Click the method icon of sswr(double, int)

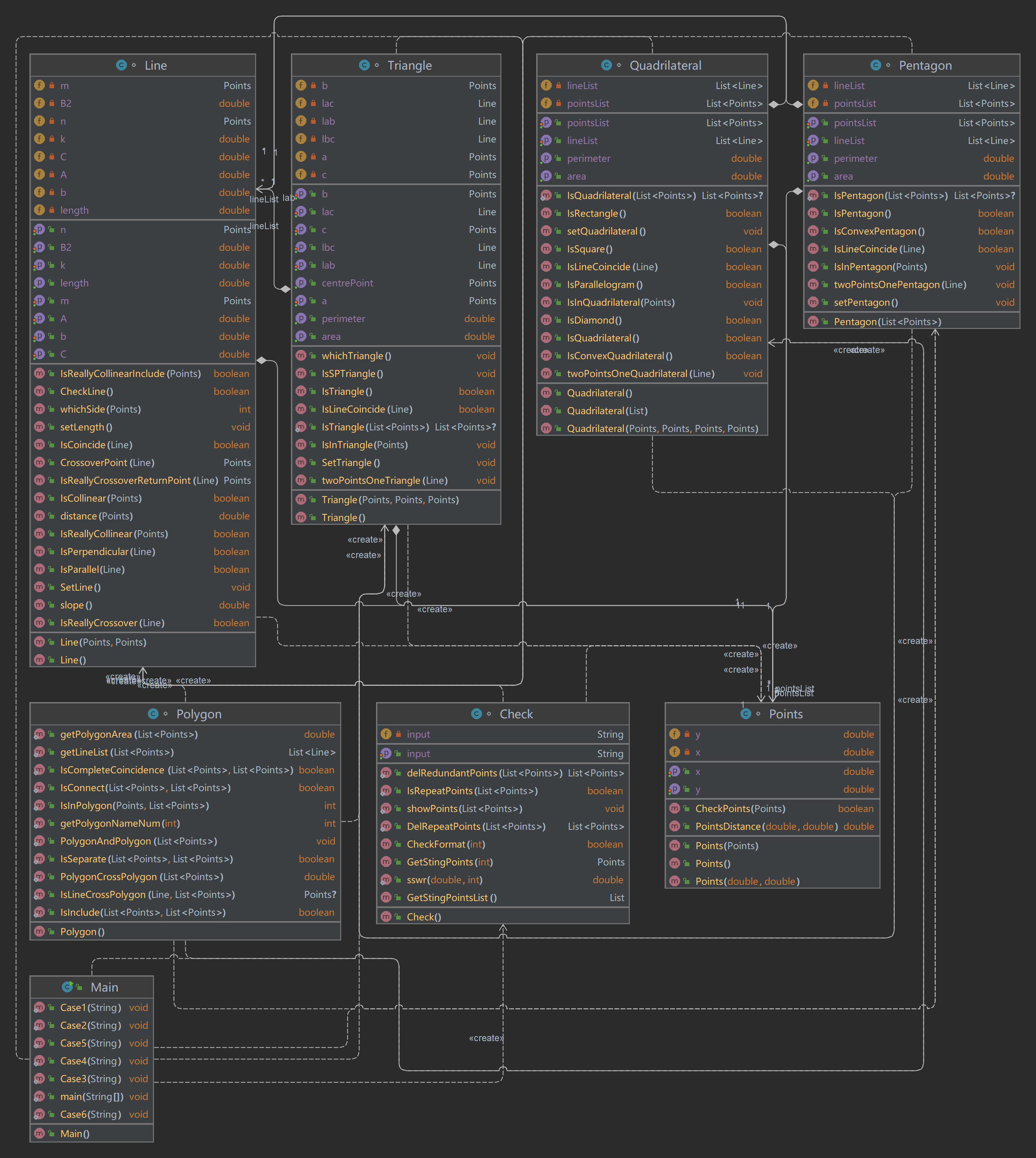pyautogui.click(x=386, y=879)
